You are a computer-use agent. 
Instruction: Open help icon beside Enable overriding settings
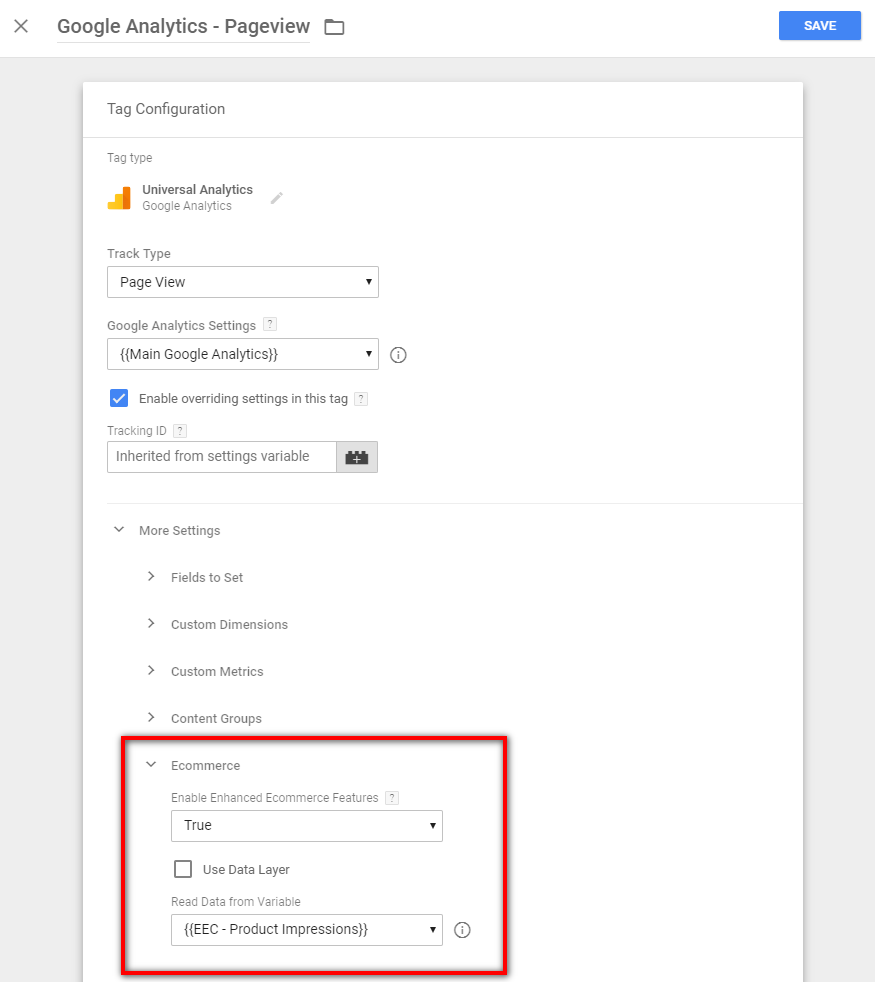(x=361, y=399)
